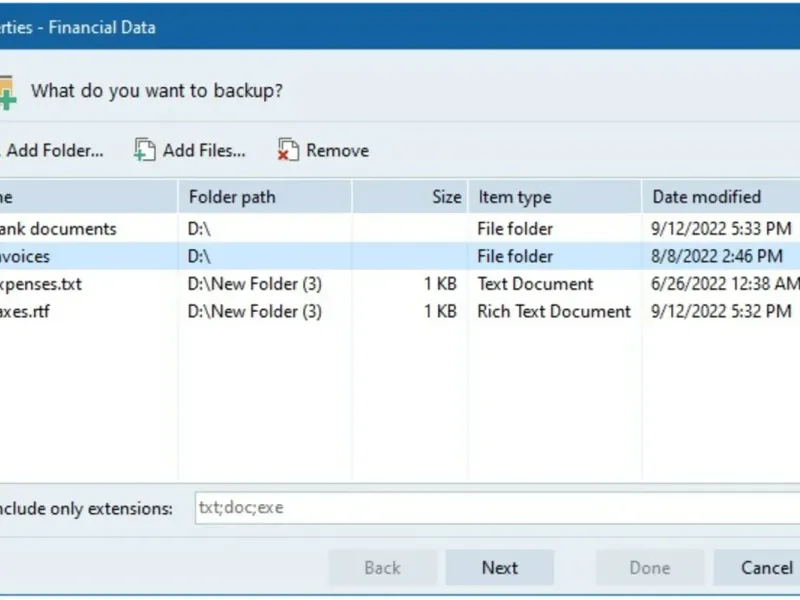The width and height of the screenshot is (800, 600).
Task: Click the date 9/12/2022 5:33 PM
Action: (721, 229)
